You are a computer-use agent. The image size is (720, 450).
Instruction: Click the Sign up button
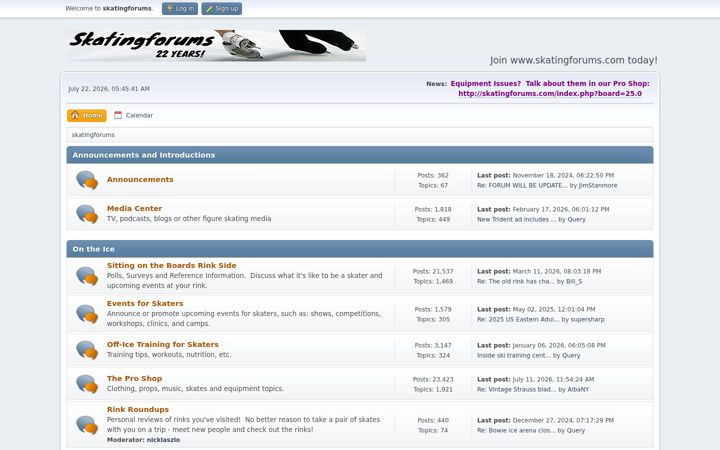[x=221, y=8]
